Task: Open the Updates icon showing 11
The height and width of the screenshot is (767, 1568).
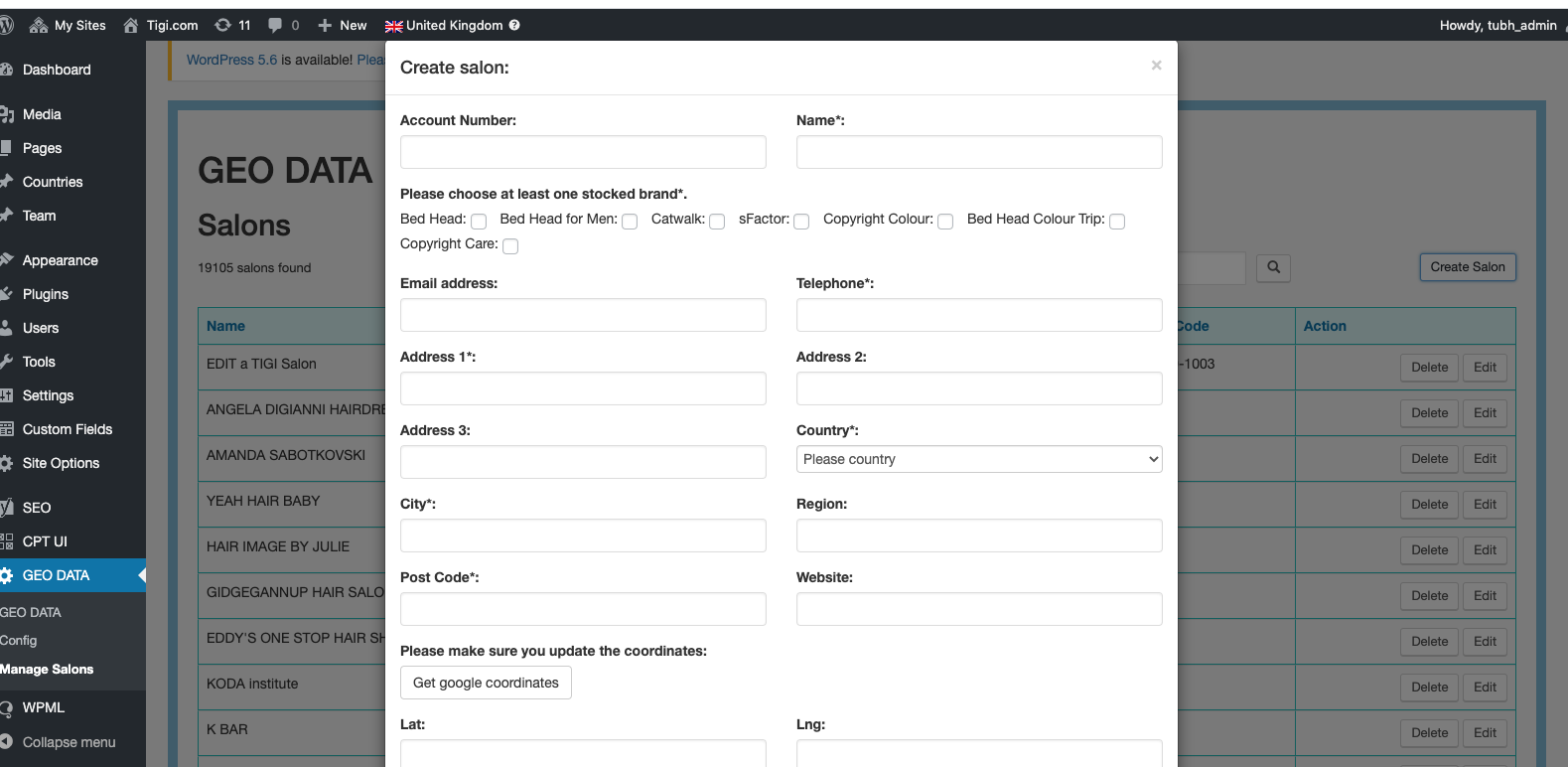Action: coord(223,25)
